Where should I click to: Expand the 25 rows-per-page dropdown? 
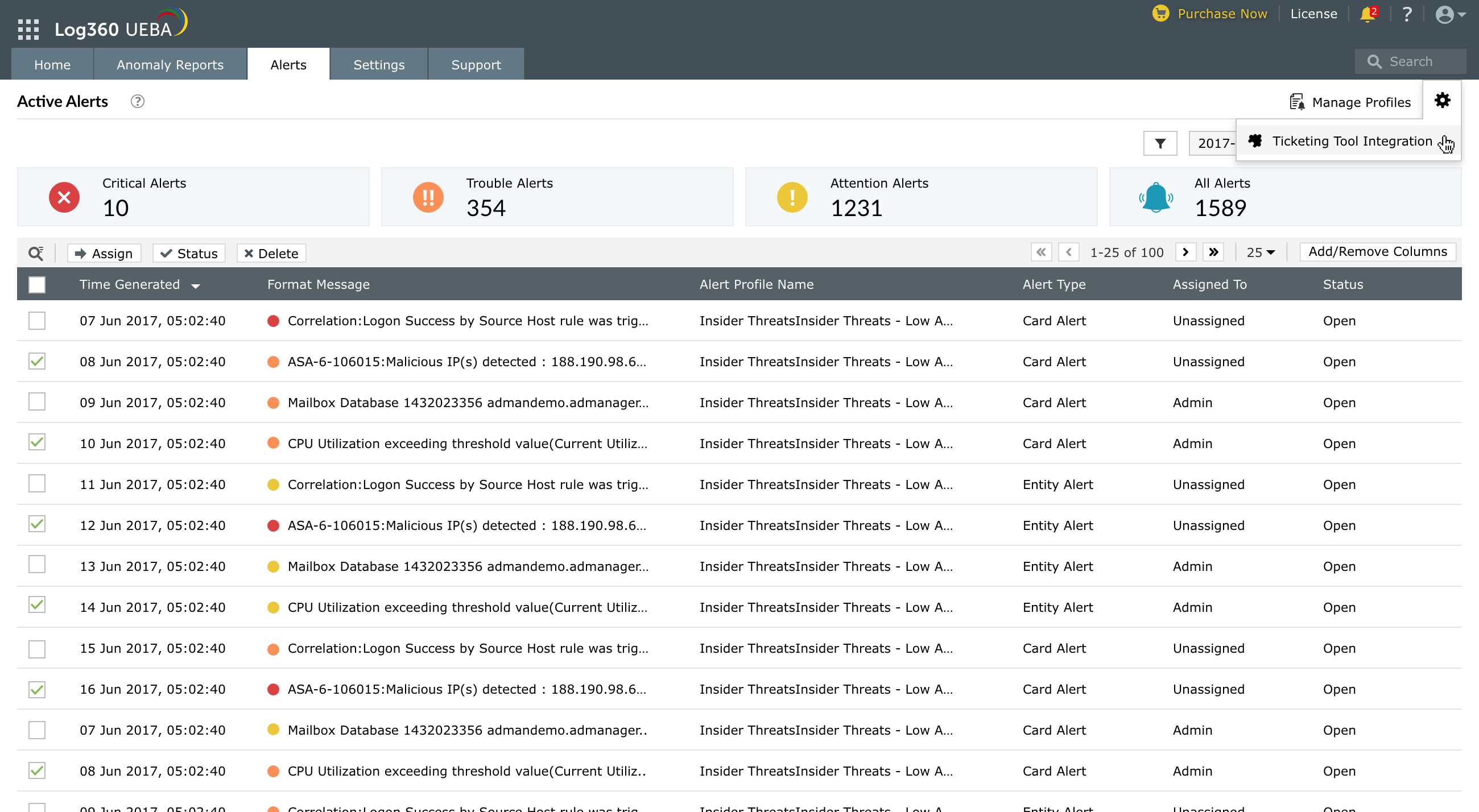1261,252
